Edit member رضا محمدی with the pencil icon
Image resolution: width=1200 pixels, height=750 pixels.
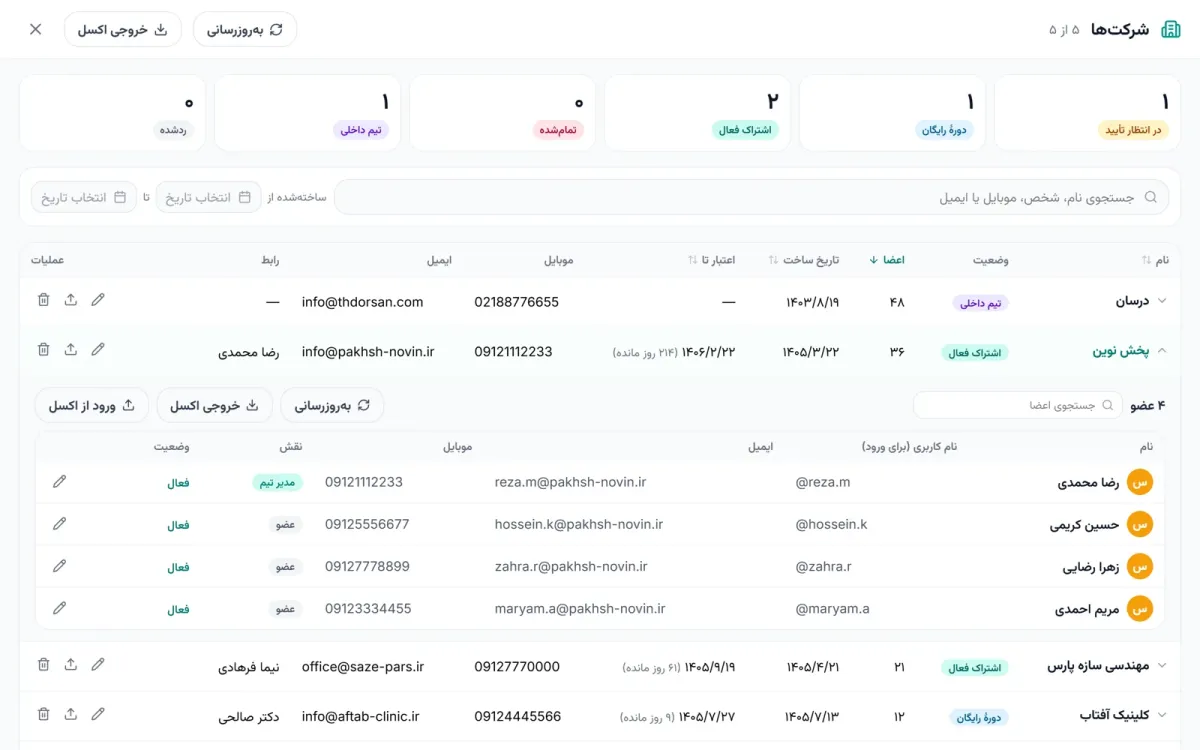(x=59, y=482)
